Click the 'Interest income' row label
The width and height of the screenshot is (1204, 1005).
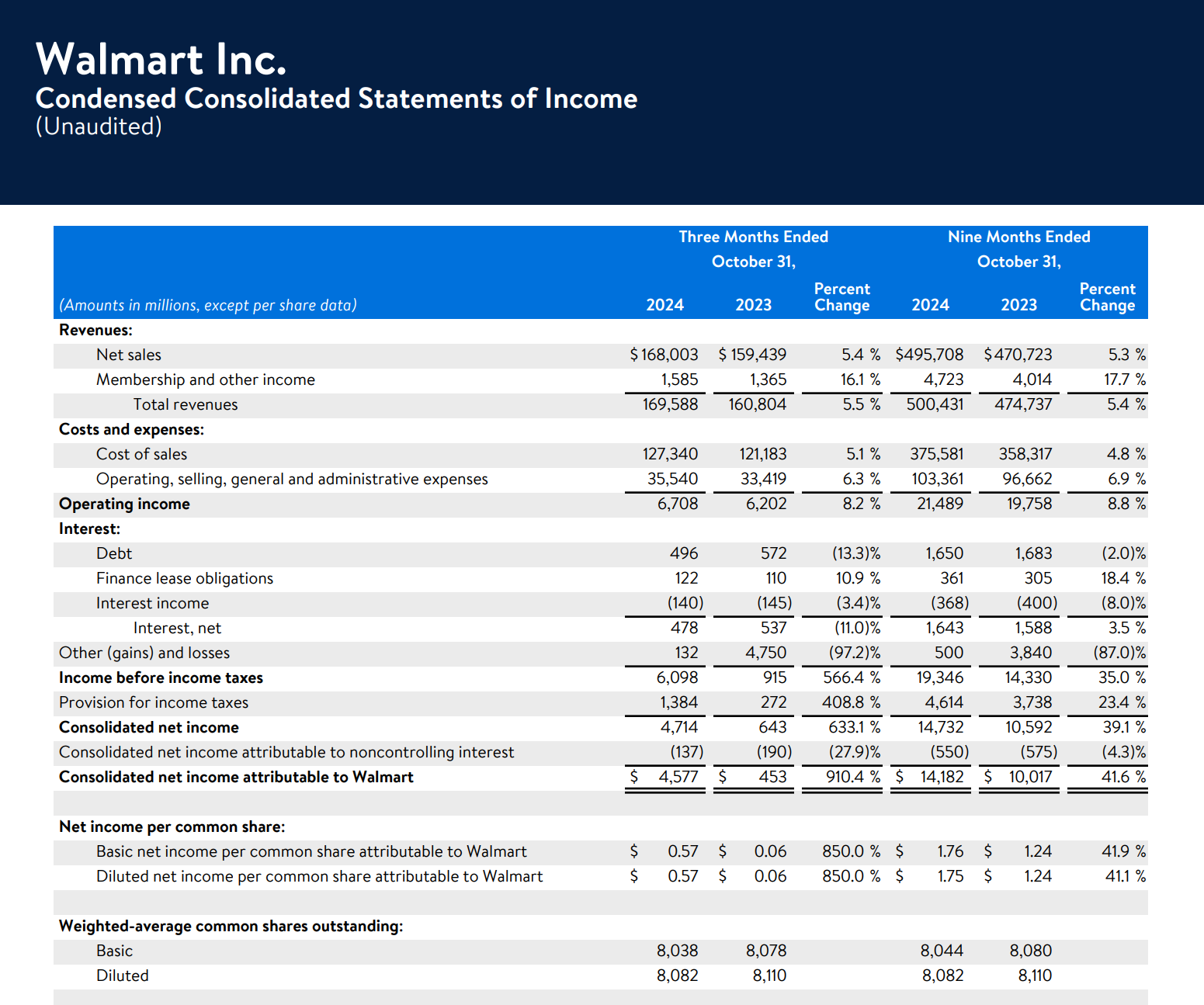152,603
